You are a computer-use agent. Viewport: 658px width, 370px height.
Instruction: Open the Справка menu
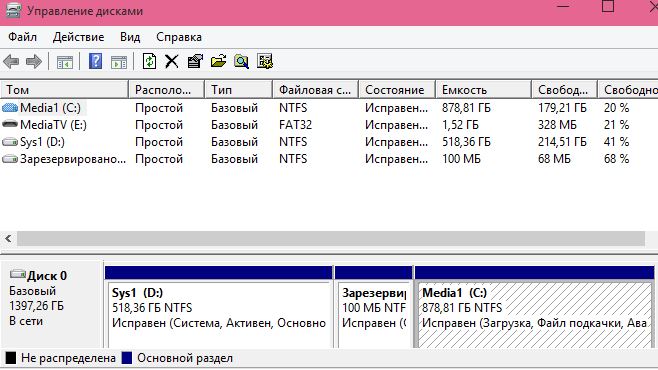coord(179,37)
